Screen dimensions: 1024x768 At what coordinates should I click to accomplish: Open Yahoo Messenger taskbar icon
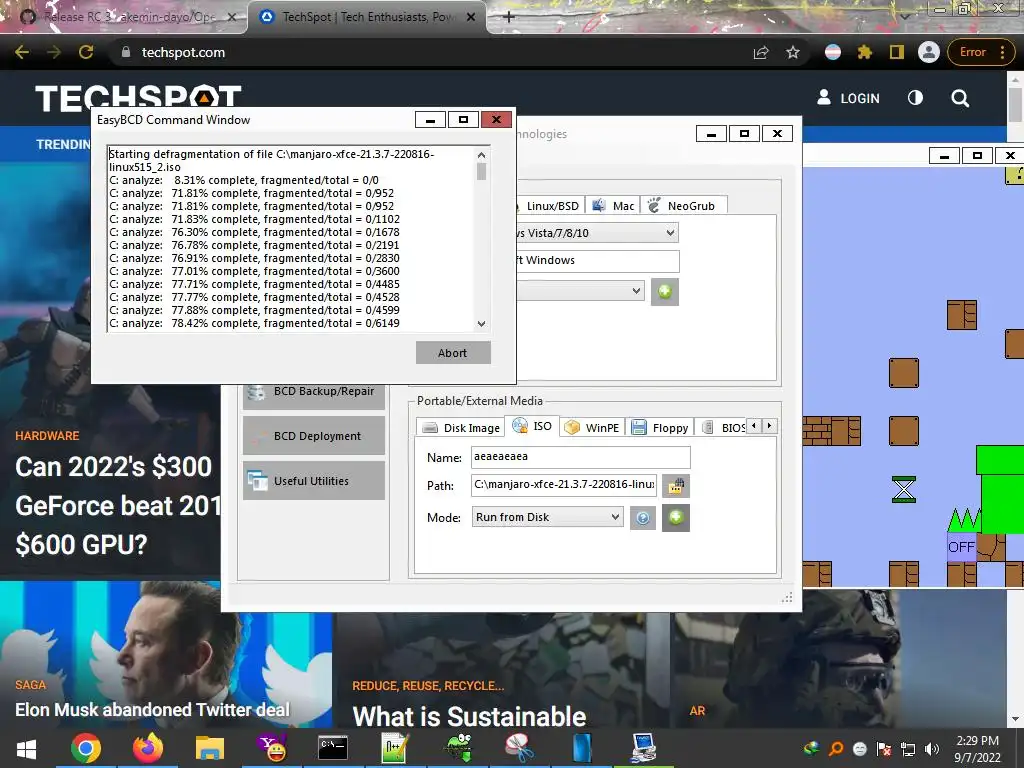coord(272,748)
